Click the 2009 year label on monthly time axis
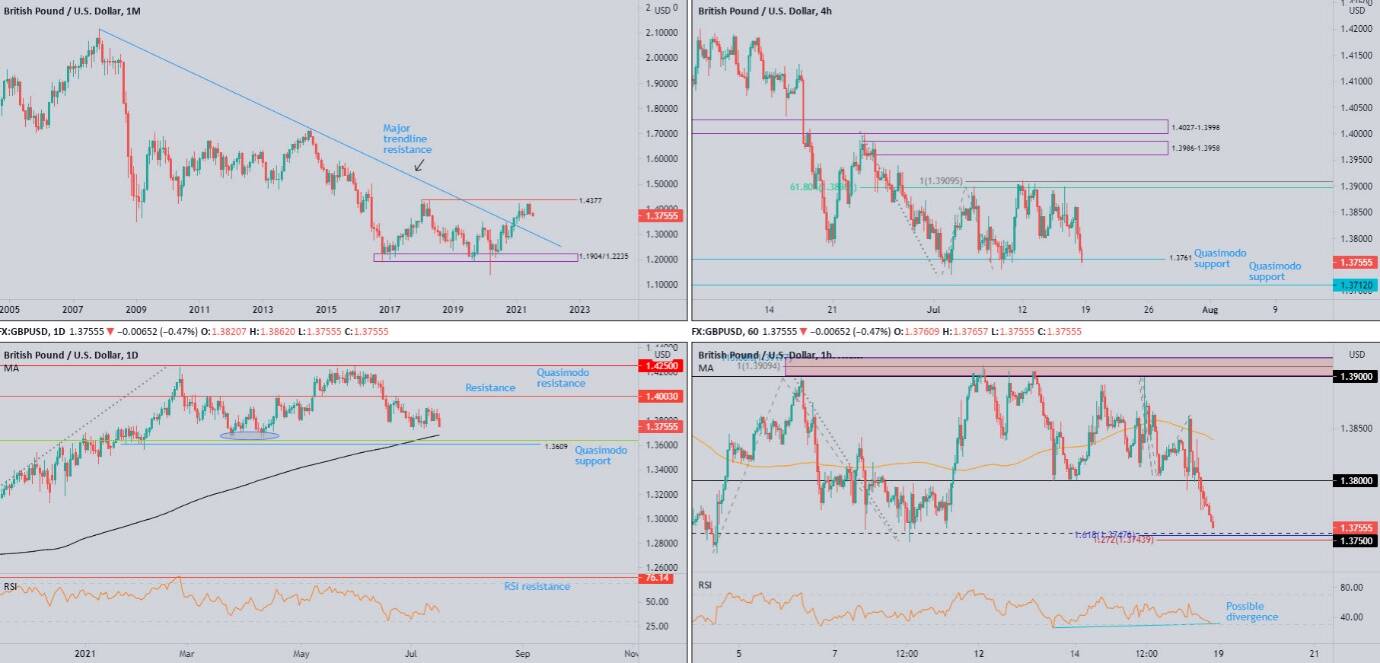Screen dimensions: 1380x663 (x=136, y=311)
